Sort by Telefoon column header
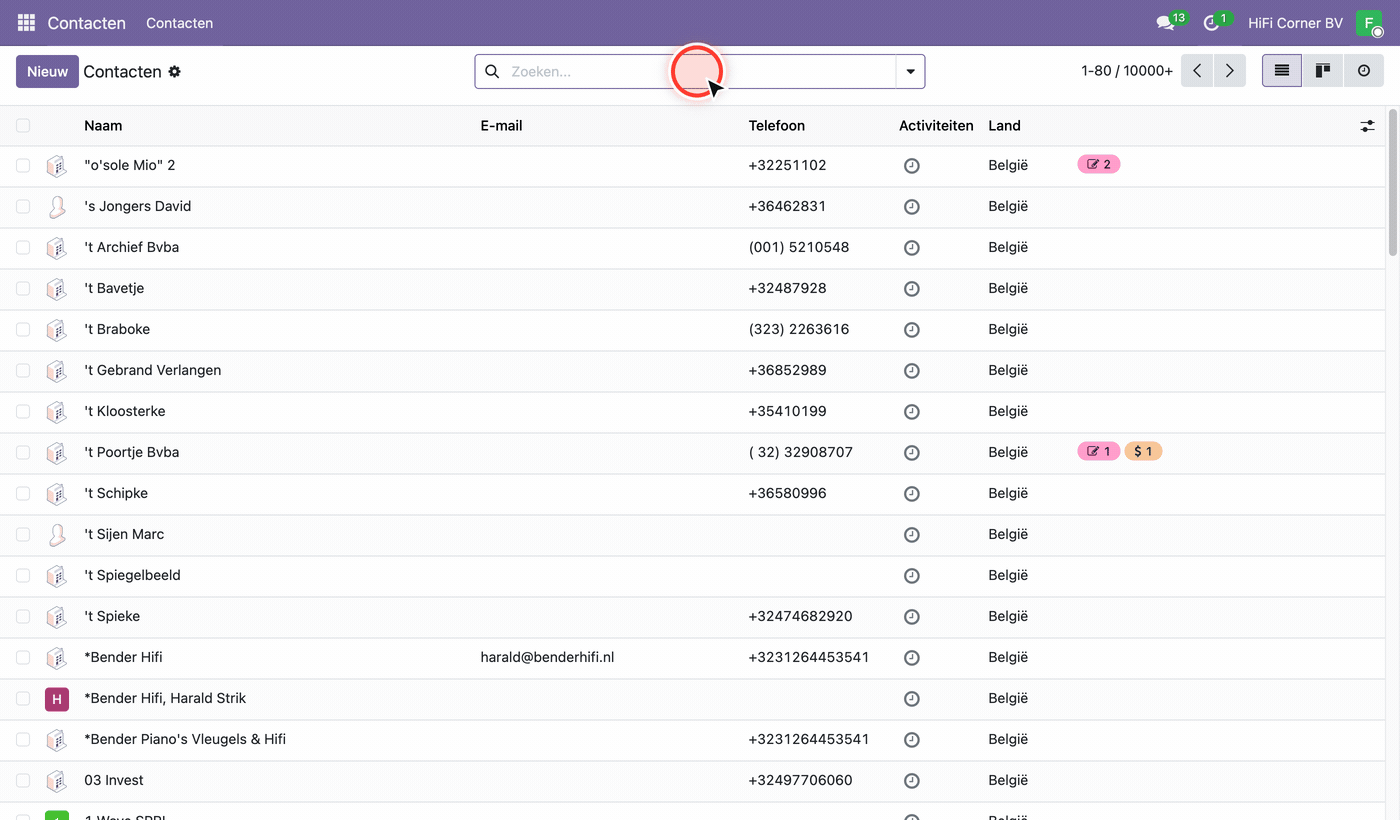1400x820 pixels. point(777,125)
